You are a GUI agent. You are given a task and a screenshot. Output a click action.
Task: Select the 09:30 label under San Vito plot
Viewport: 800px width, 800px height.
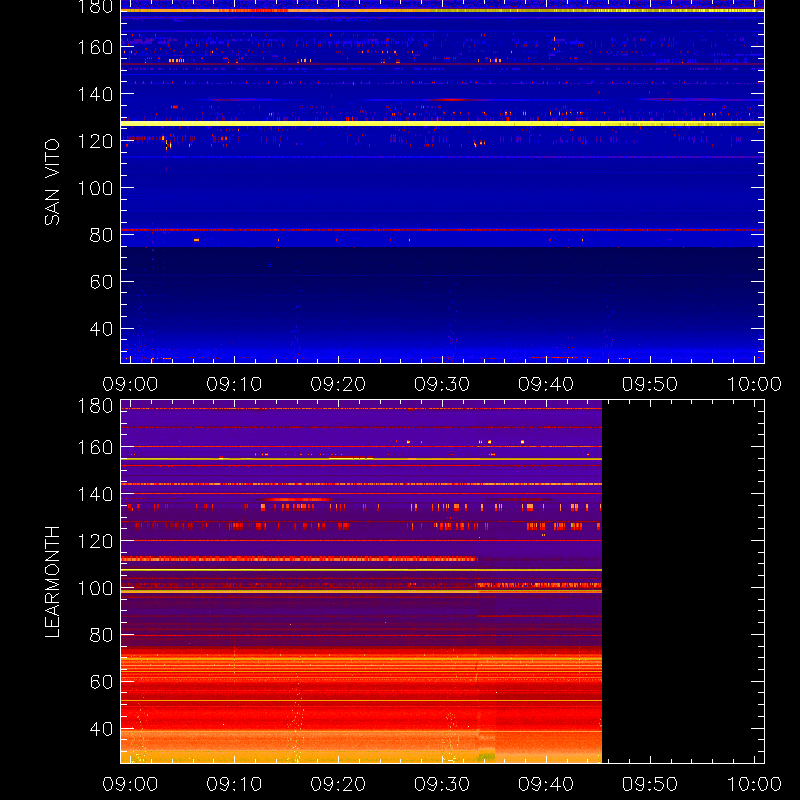(442, 384)
